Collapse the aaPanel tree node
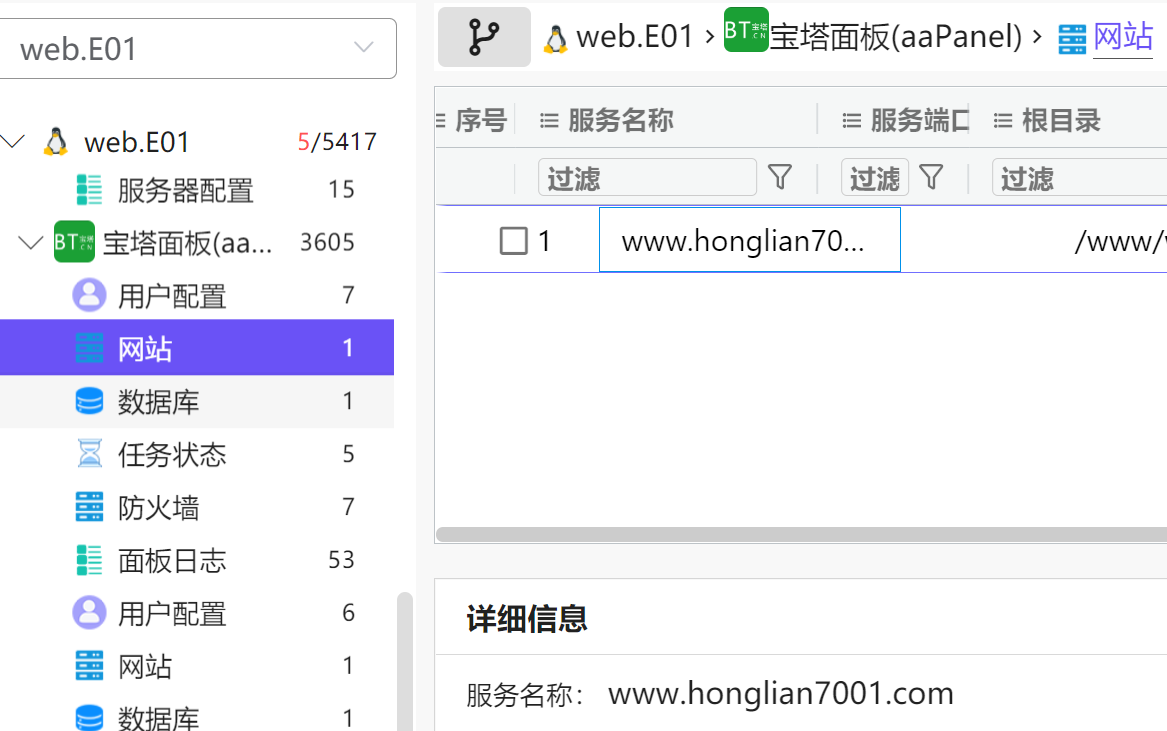 click(33, 242)
